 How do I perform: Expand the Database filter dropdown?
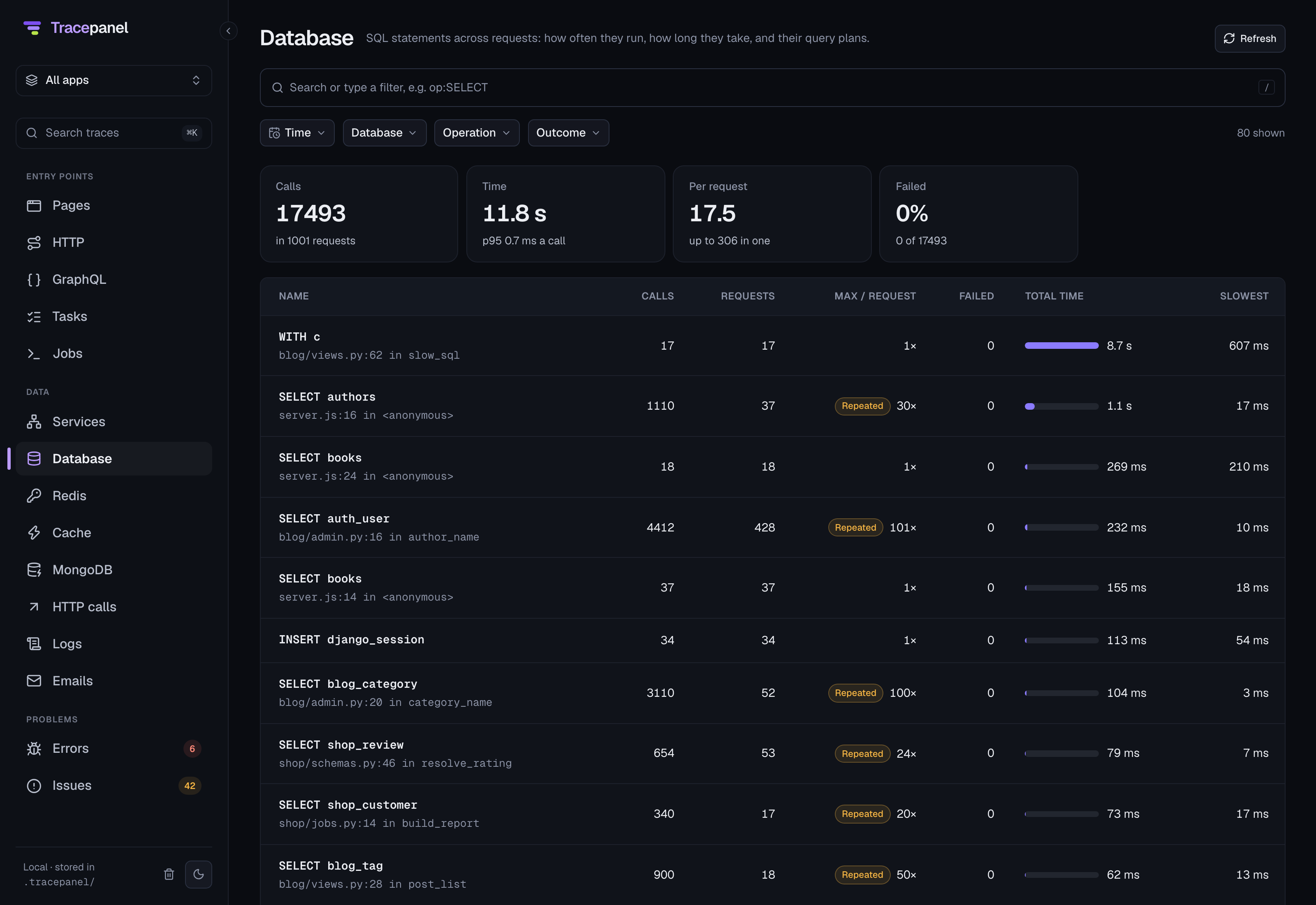pyautogui.click(x=384, y=133)
